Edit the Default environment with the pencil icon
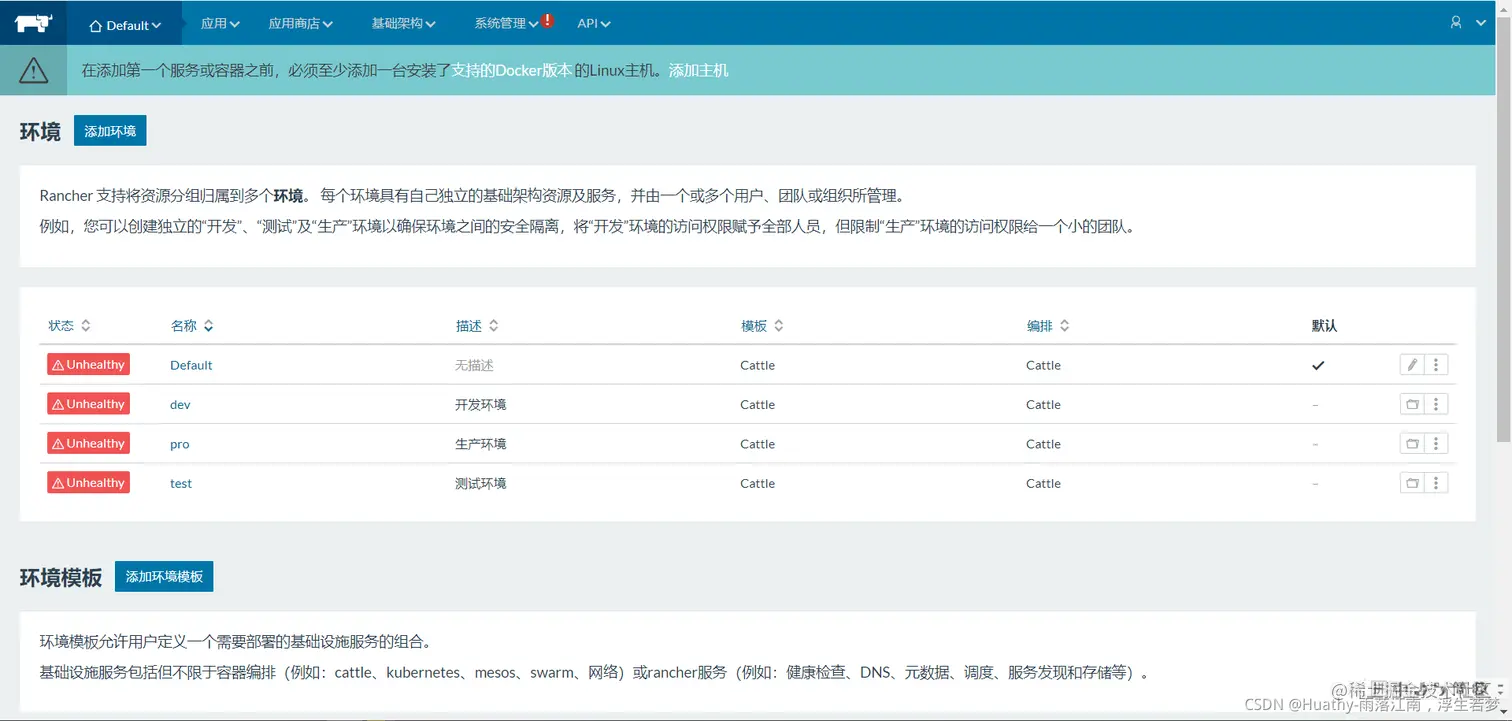 pyautogui.click(x=1412, y=365)
